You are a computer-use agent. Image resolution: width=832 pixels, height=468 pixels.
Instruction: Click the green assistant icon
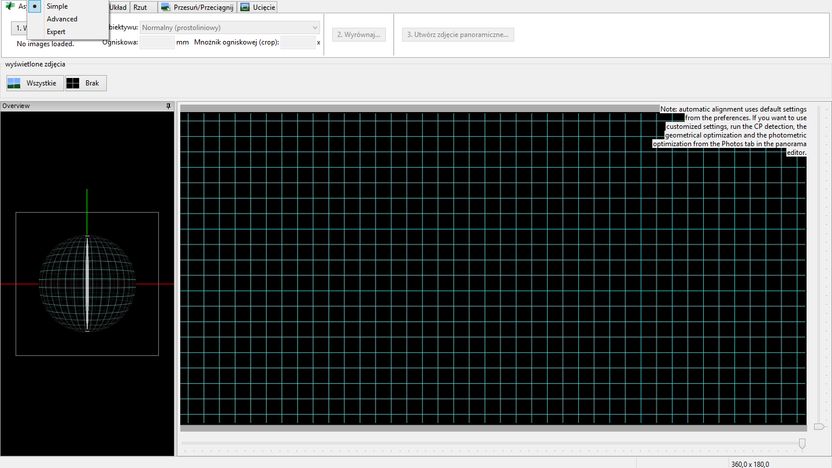tap(10, 6)
